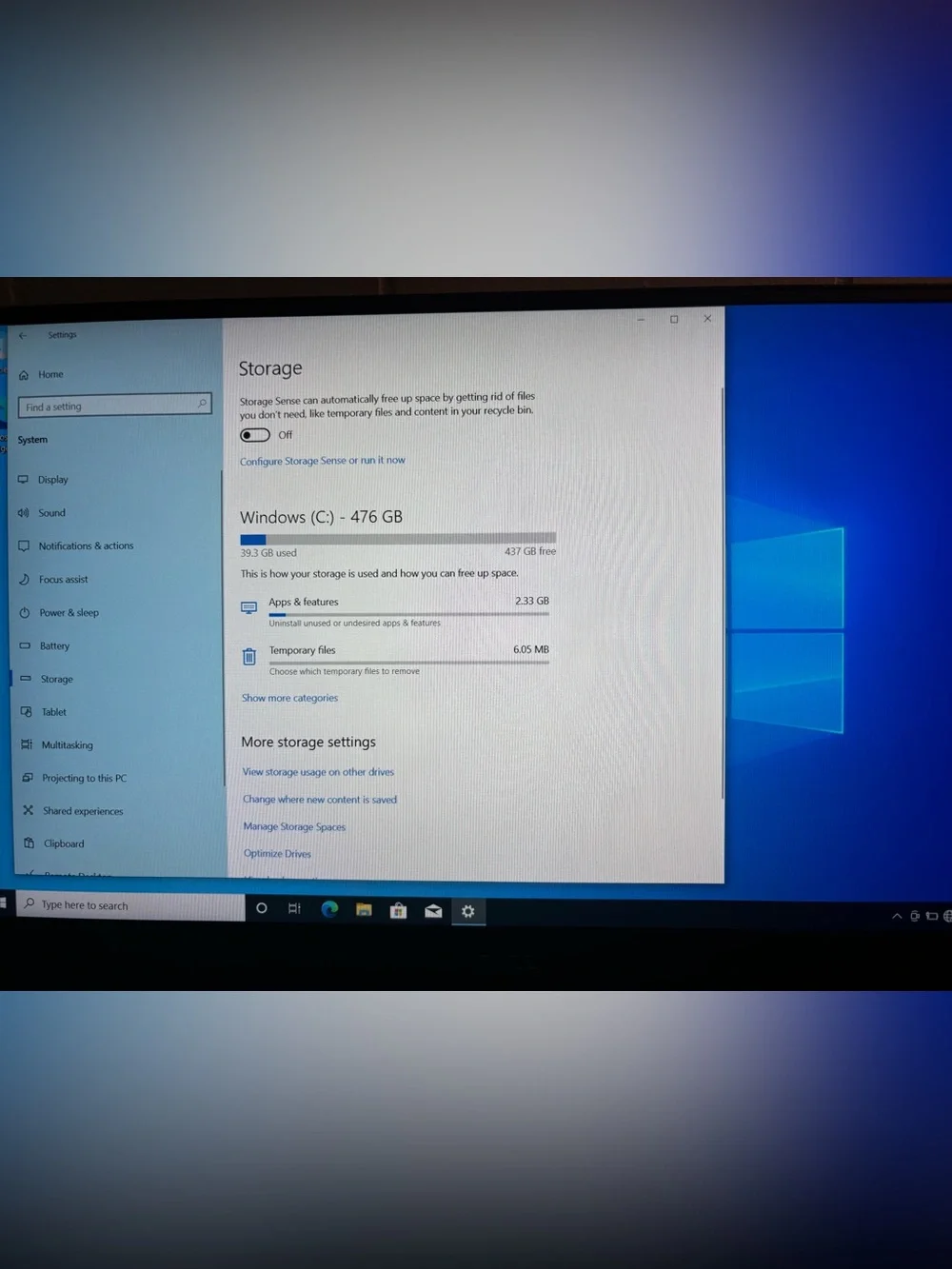Expand Show more categories
Image resolution: width=952 pixels, height=1269 pixels.
[x=289, y=698]
